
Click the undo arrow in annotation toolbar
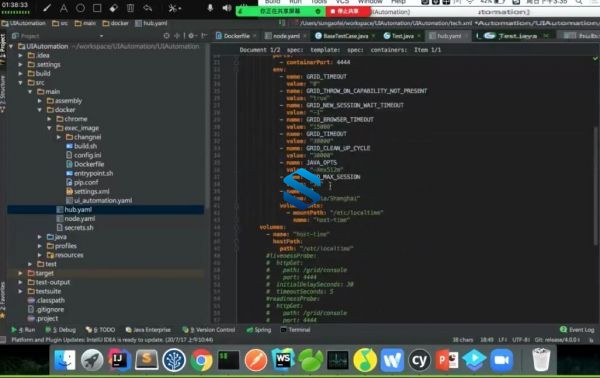[147, 8]
